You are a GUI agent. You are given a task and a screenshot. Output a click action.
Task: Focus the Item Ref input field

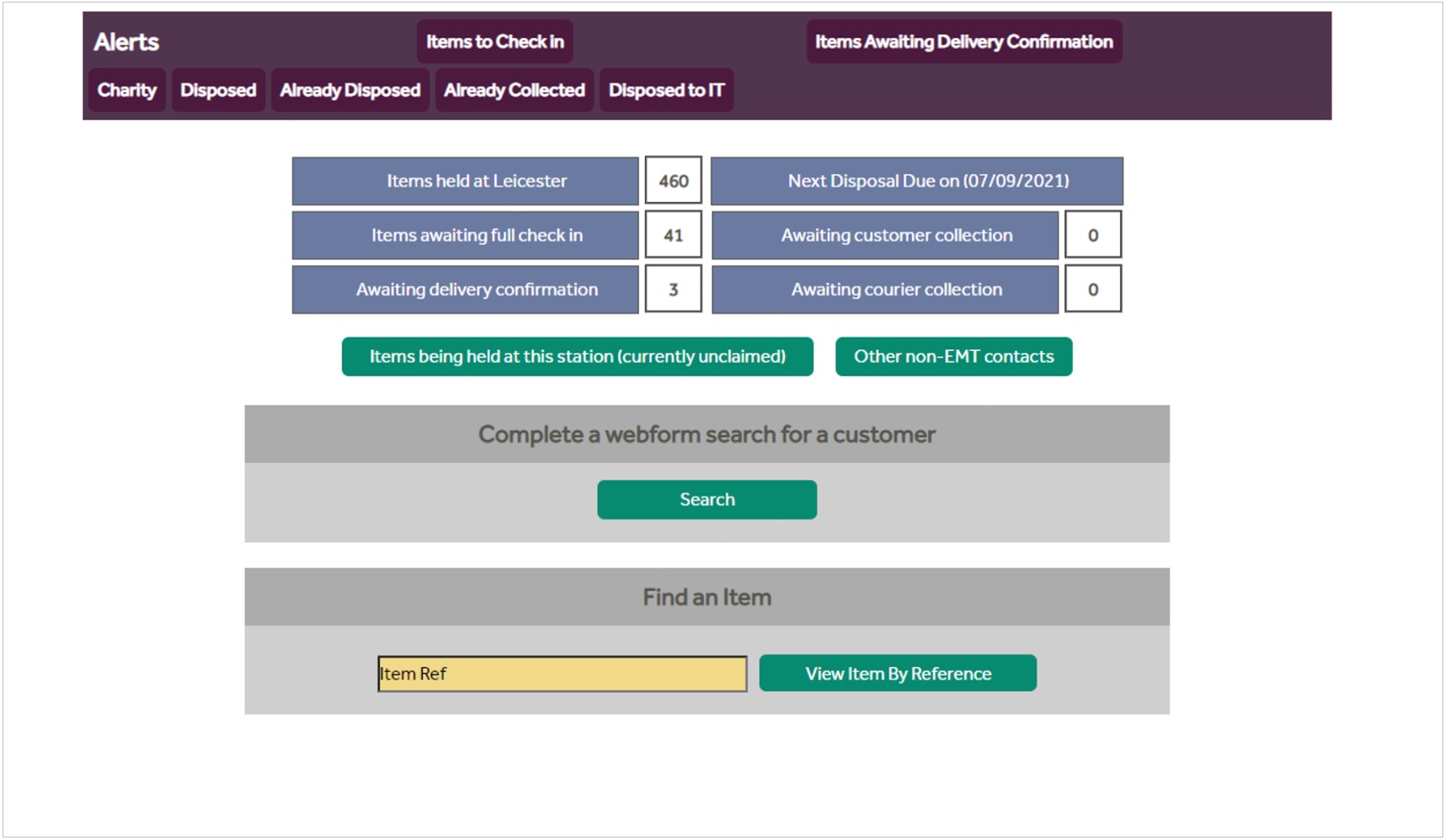point(562,674)
